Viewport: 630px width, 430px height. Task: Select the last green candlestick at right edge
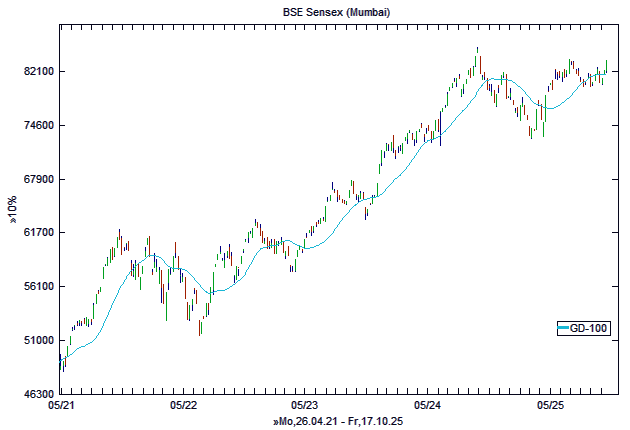click(606, 66)
